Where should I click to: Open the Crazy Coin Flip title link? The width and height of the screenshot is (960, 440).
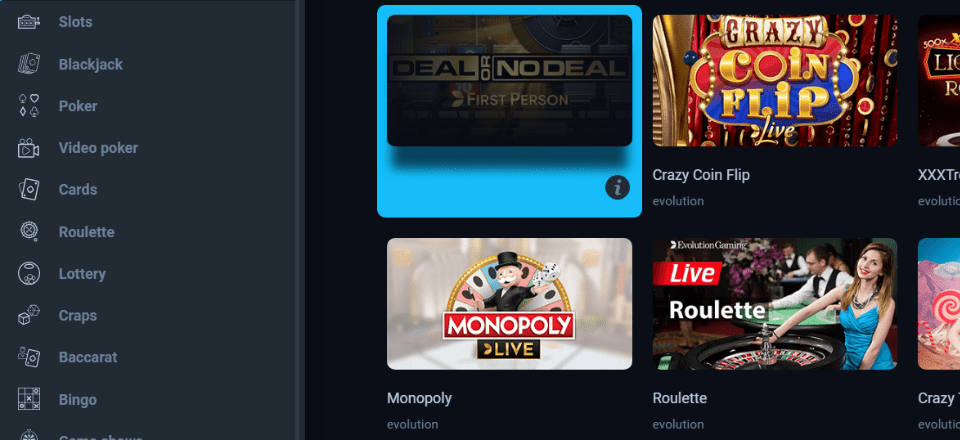[701, 175]
